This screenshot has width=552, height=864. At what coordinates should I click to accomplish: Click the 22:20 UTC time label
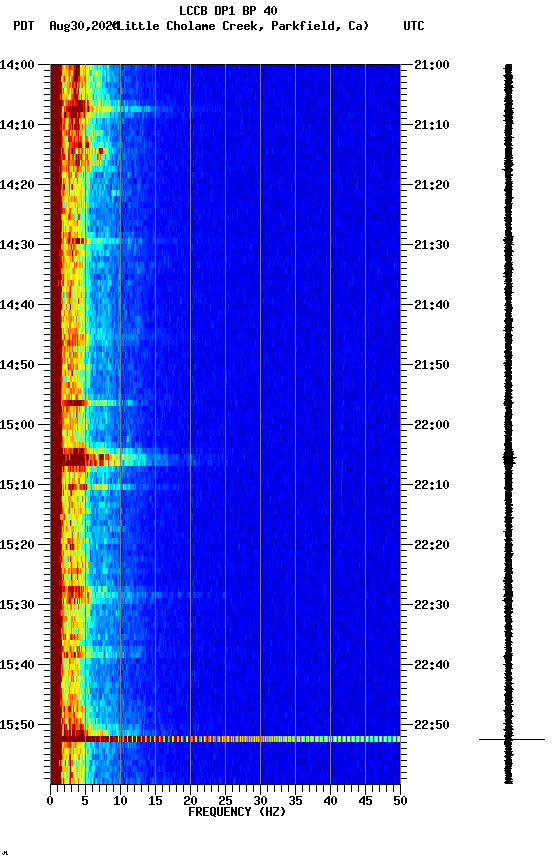click(432, 545)
